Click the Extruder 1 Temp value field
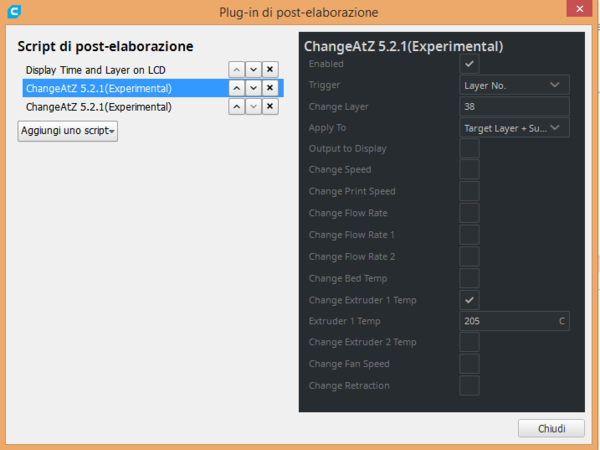Viewport: 600px width, 450px height. tap(508, 321)
